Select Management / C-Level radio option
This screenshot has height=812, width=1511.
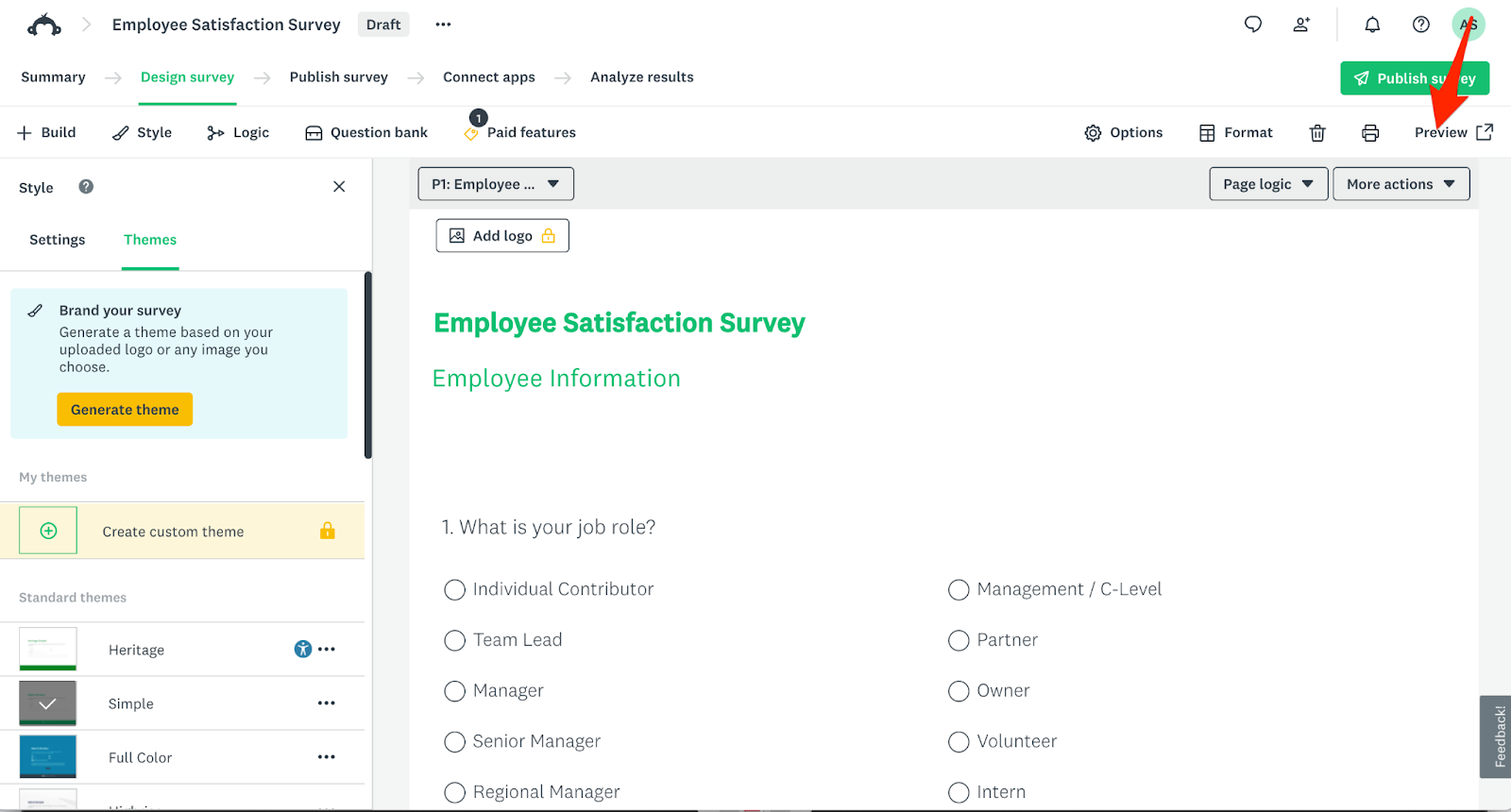tap(959, 590)
